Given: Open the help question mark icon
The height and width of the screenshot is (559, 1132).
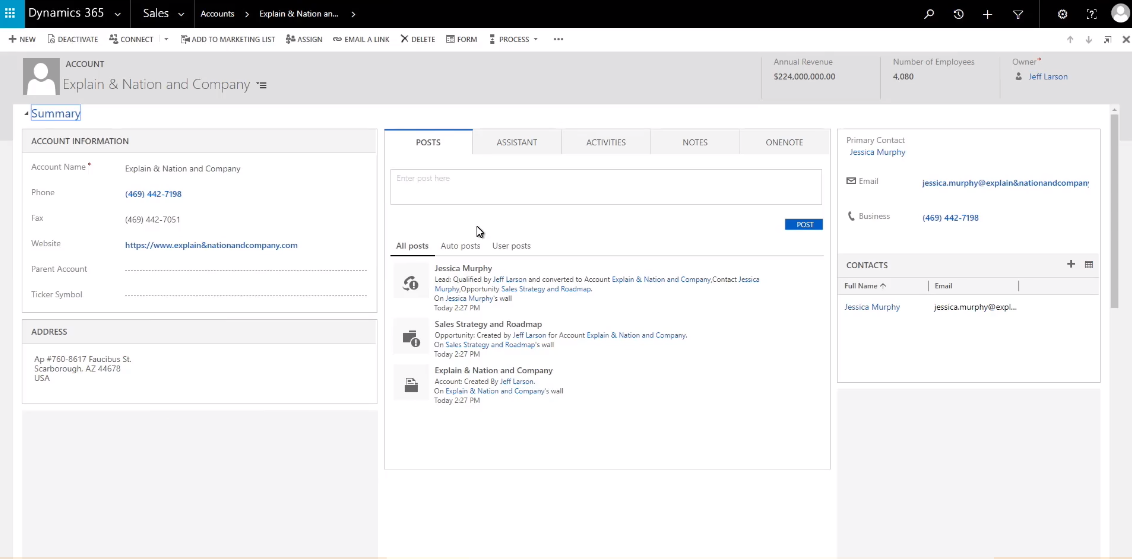Looking at the screenshot, I should (x=1092, y=14).
